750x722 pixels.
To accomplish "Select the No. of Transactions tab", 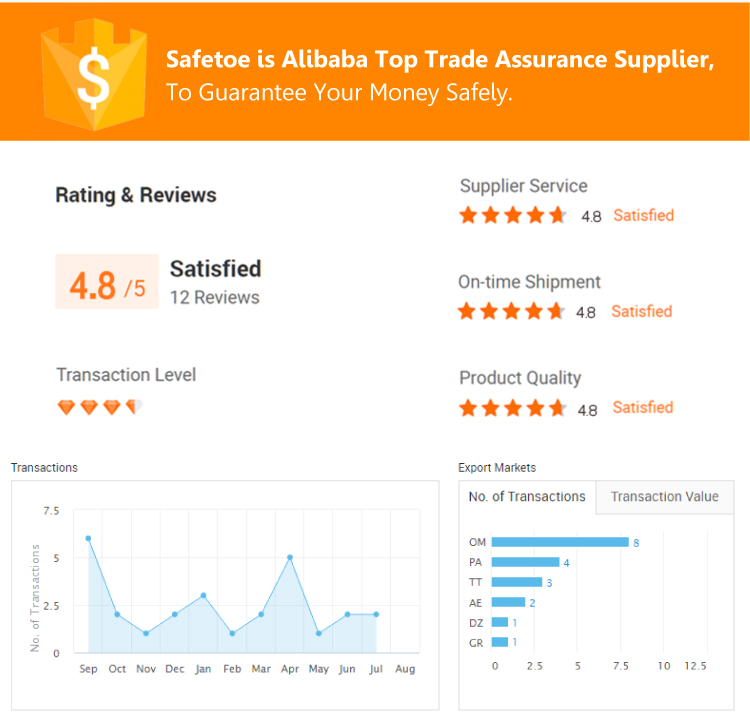I will point(527,497).
